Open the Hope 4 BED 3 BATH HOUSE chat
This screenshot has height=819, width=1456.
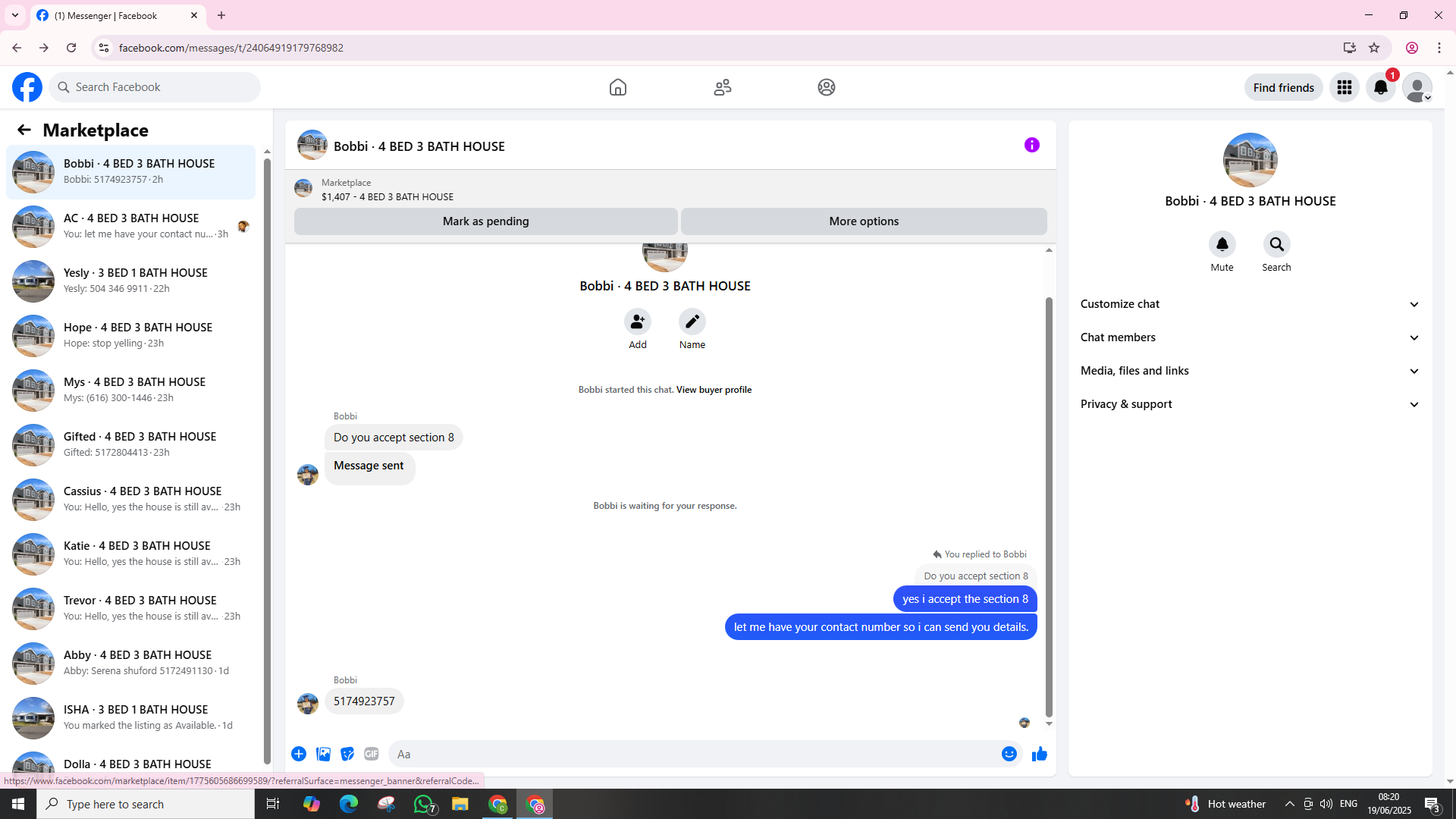click(x=130, y=335)
